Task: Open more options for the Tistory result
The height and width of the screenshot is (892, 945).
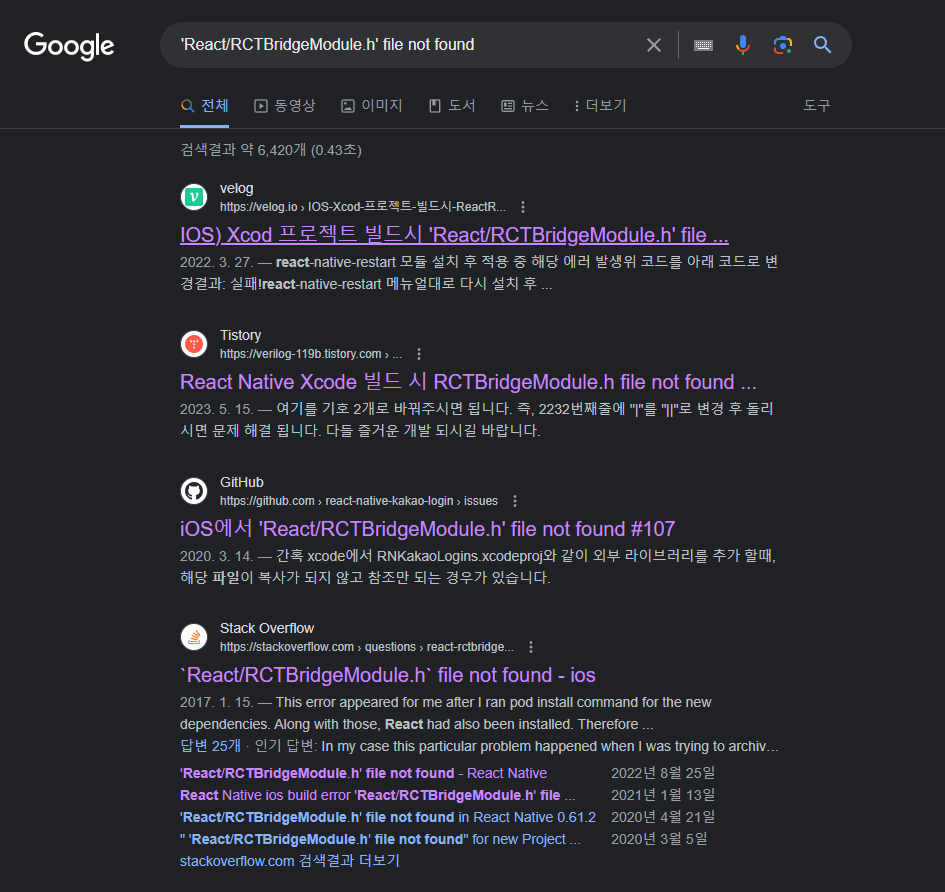Action: (419, 354)
